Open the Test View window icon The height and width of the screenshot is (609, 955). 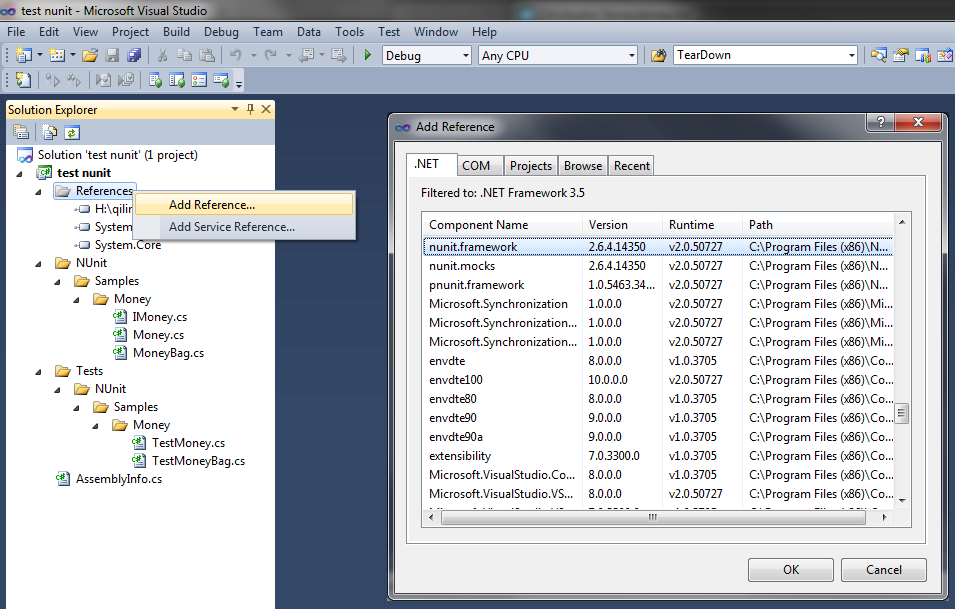click(x=155, y=80)
